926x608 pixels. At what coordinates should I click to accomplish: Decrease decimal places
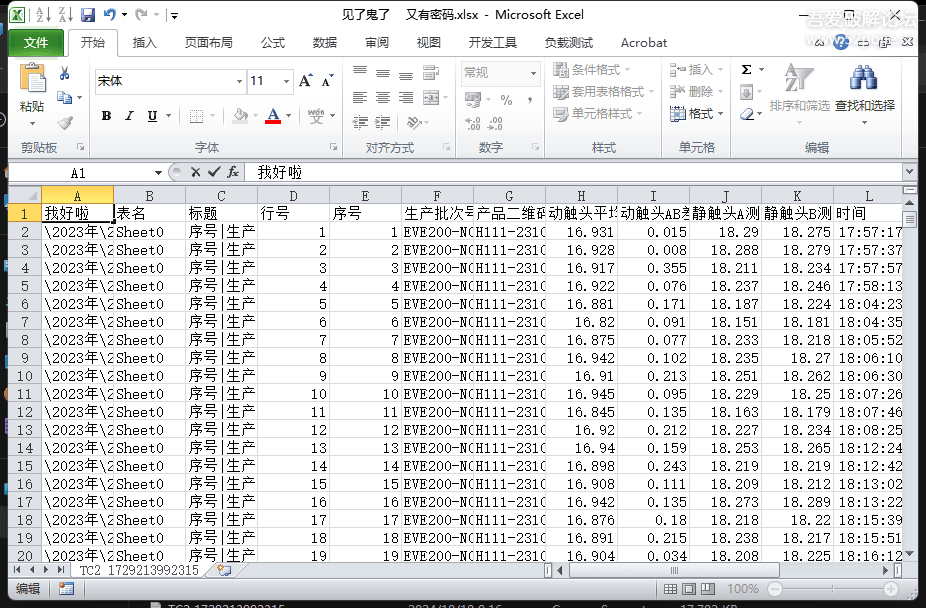[x=495, y=123]
